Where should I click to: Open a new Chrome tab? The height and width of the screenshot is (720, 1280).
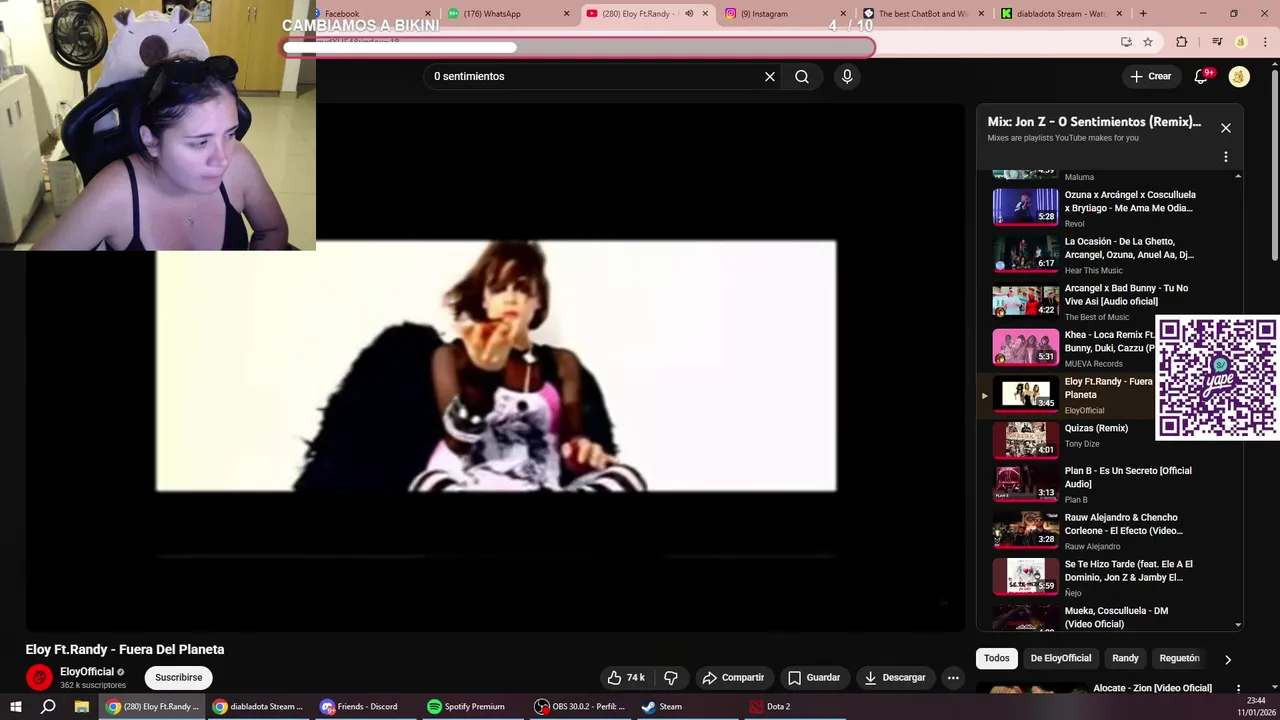point(1143,14)
